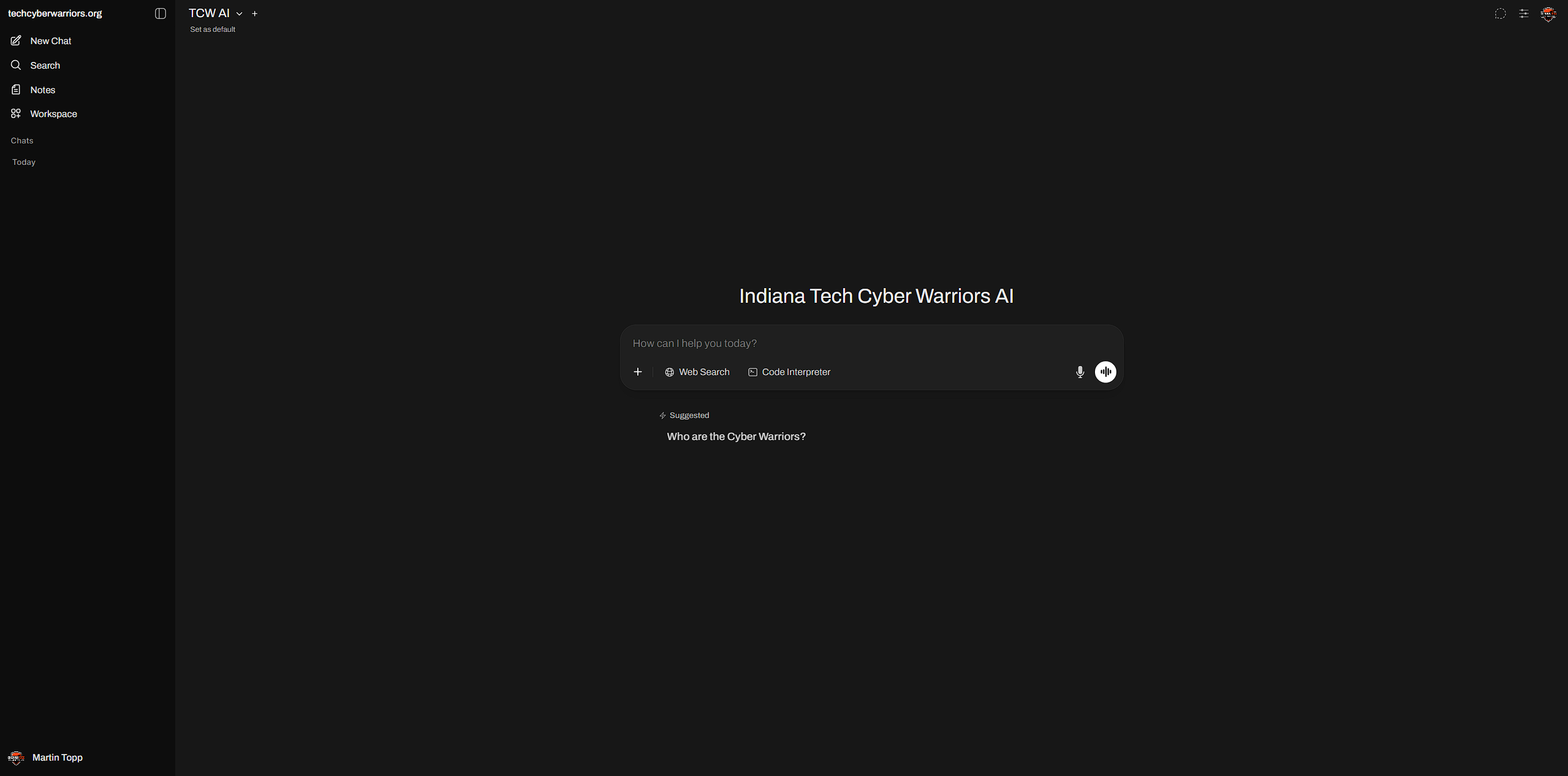This screenshot has width=1568, height=776.
Task: Click the New Chat pencil icon
Action: click(16, 40)
